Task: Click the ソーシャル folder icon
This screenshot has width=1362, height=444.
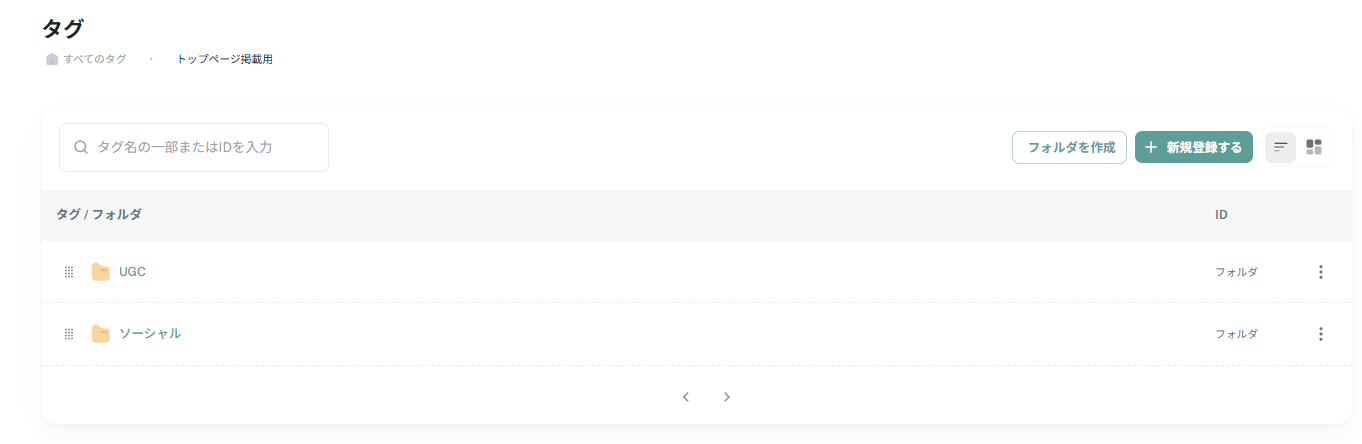Action: [x=101, y=334]
